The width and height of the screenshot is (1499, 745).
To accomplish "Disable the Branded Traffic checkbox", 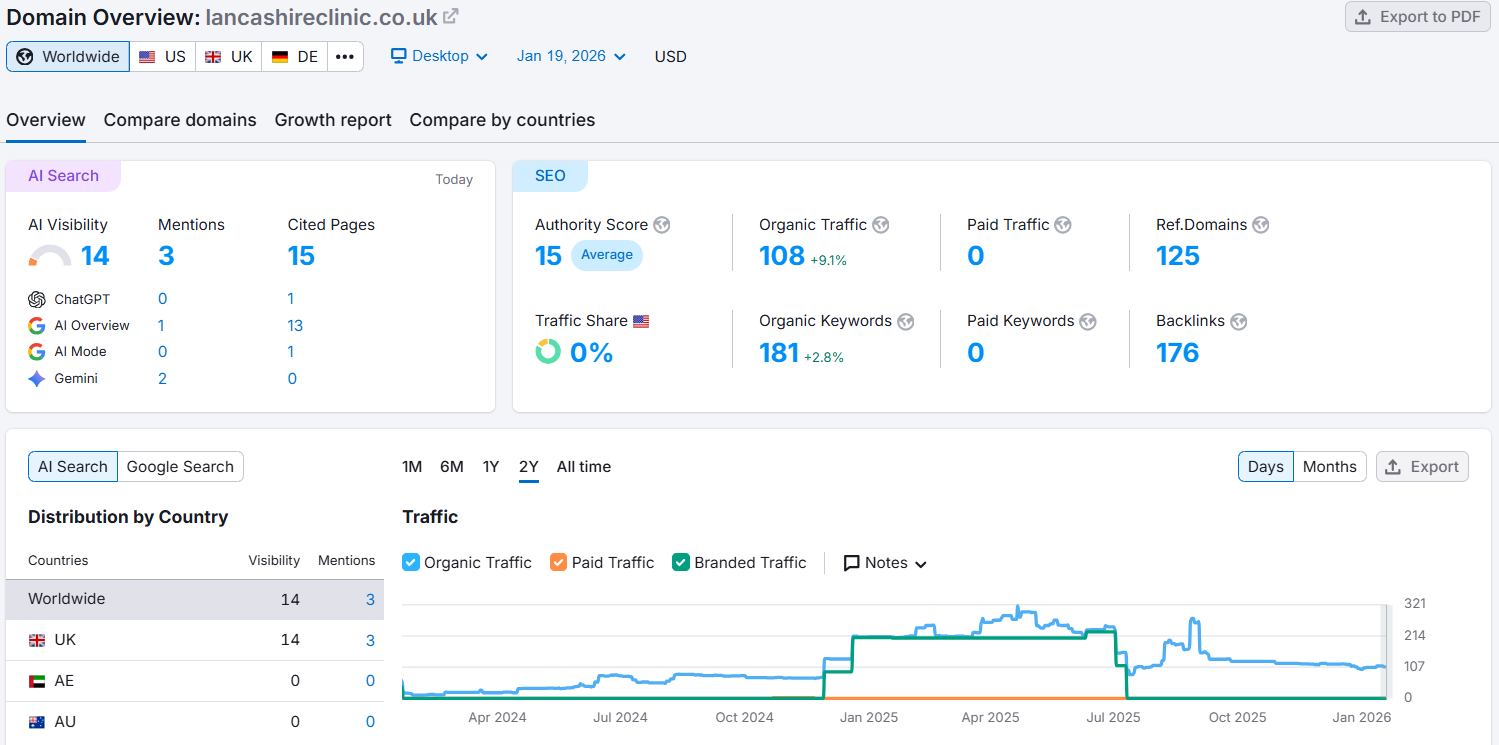I will click(680, 562).
